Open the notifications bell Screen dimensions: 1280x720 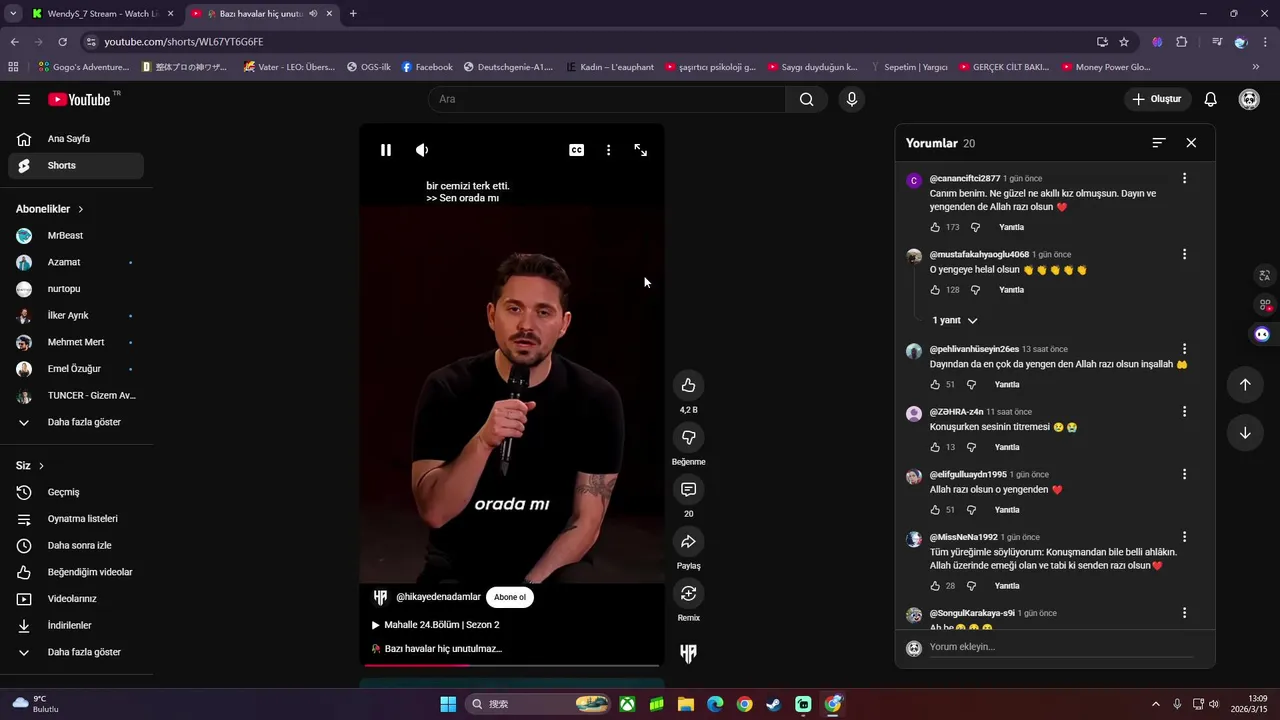(1210, 99)
